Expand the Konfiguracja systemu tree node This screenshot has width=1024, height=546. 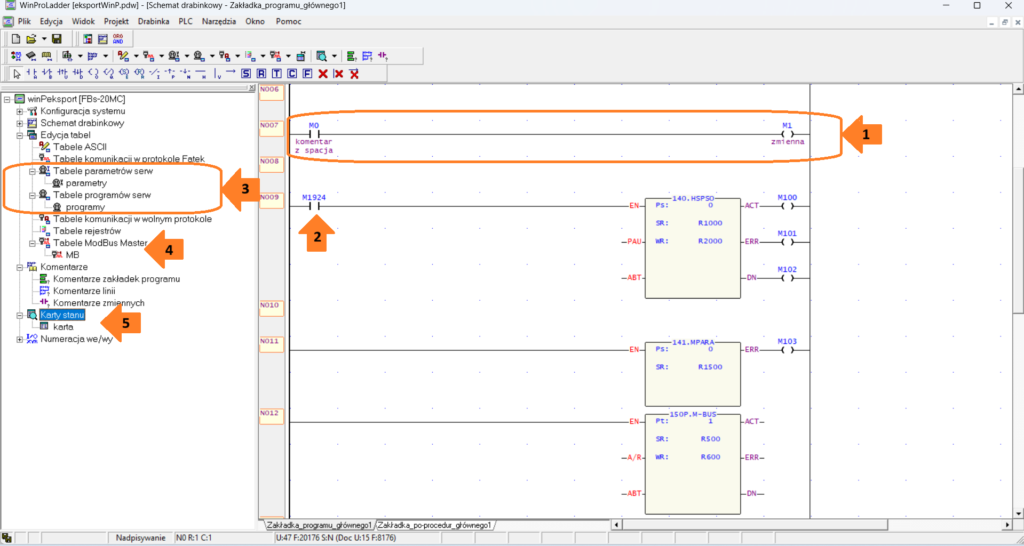point(20,111)
